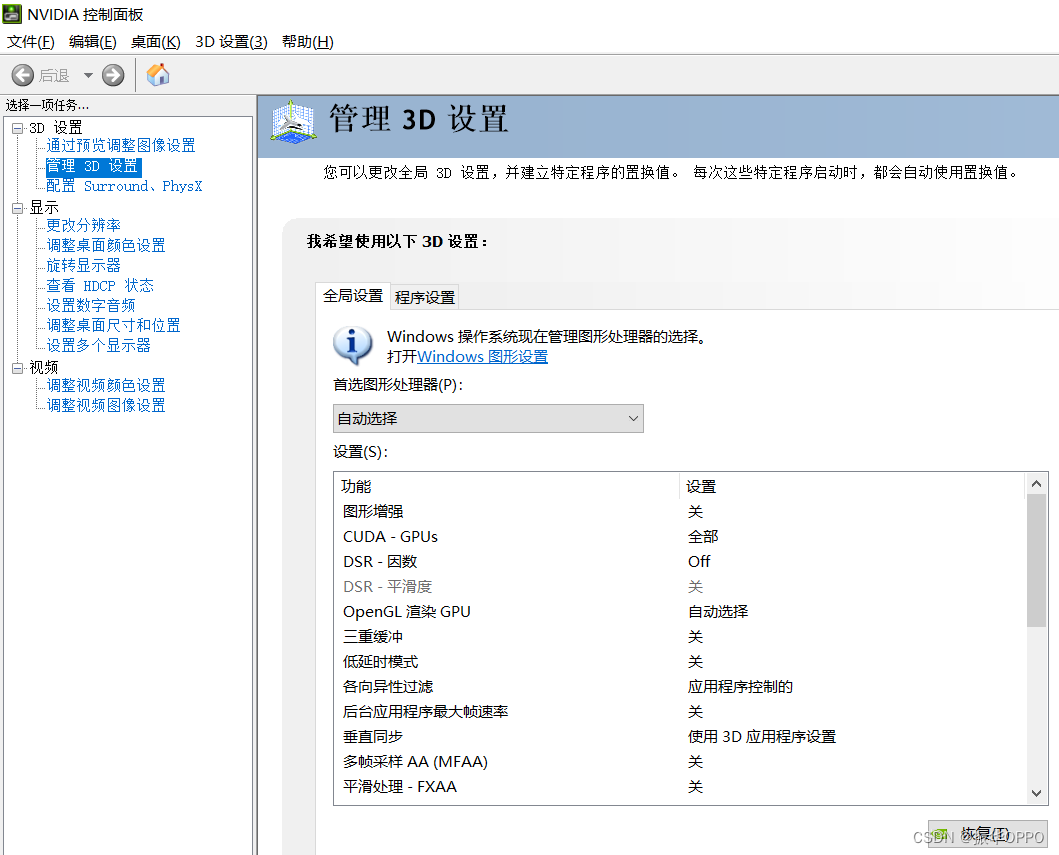The width and height of the screenshot is (1059, 855).
Task: Select the 平滑处理 - FXAA row
Action: [x=679, y=787]
